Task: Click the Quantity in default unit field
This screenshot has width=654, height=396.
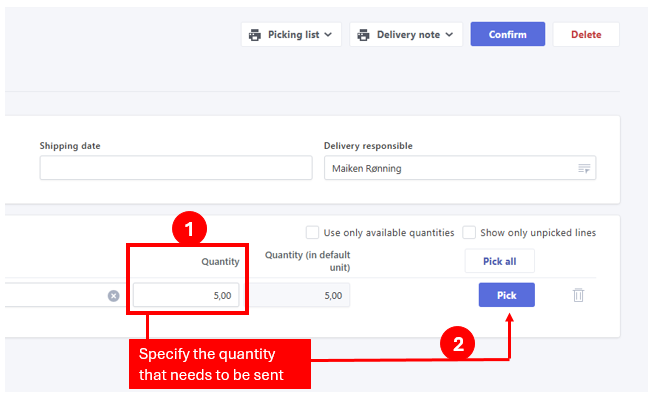Action: coord(300,295)
